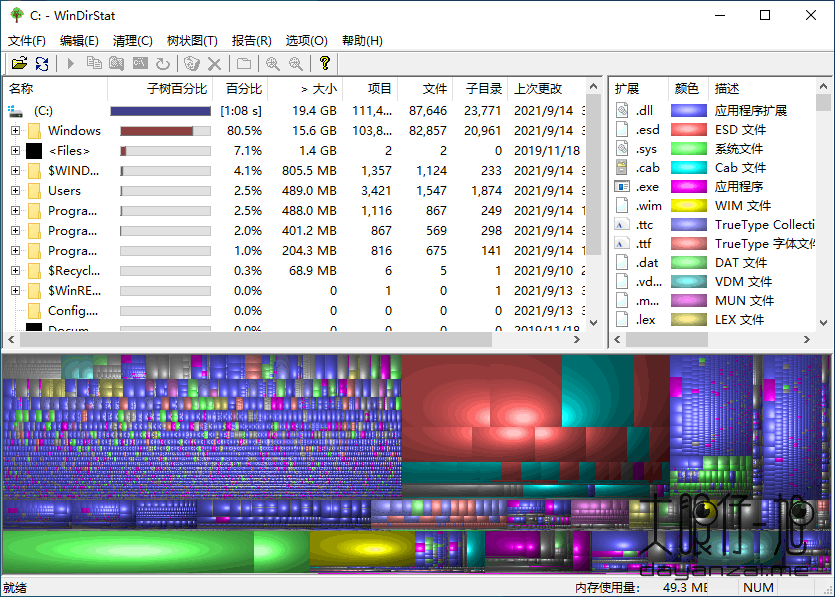Sort by the 名称 column header

55,89
